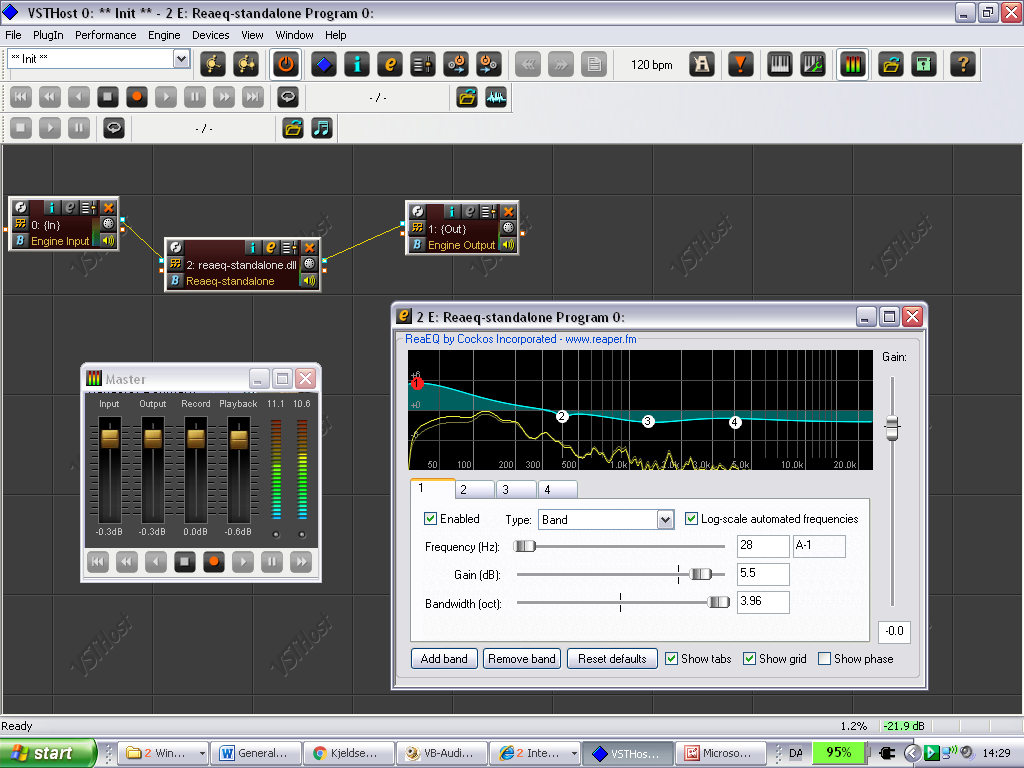Click the Add band button
This screenshot has height=768, width=1024.
point(444,658)
